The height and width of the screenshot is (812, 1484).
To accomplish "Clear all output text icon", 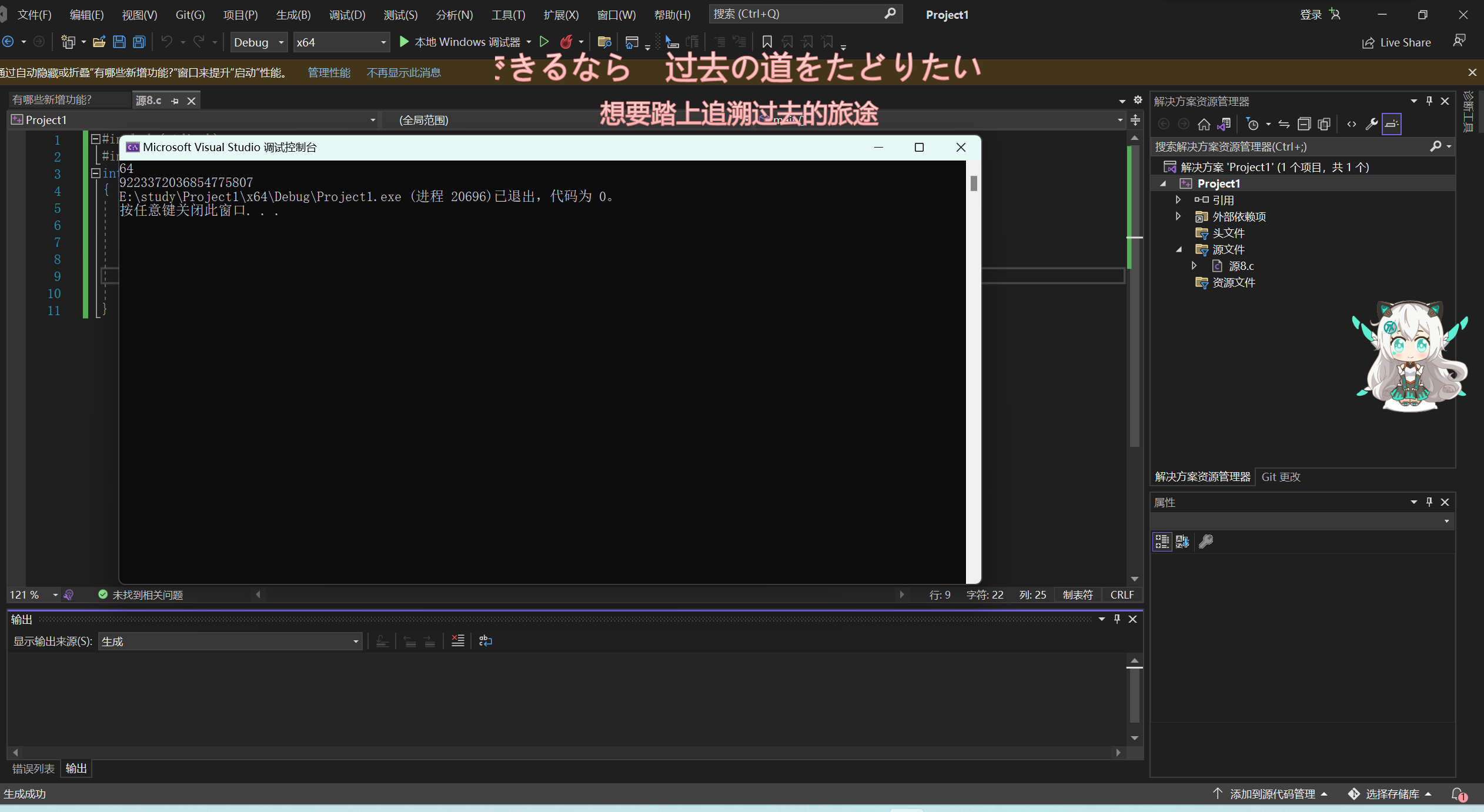I will coord(457,641).
